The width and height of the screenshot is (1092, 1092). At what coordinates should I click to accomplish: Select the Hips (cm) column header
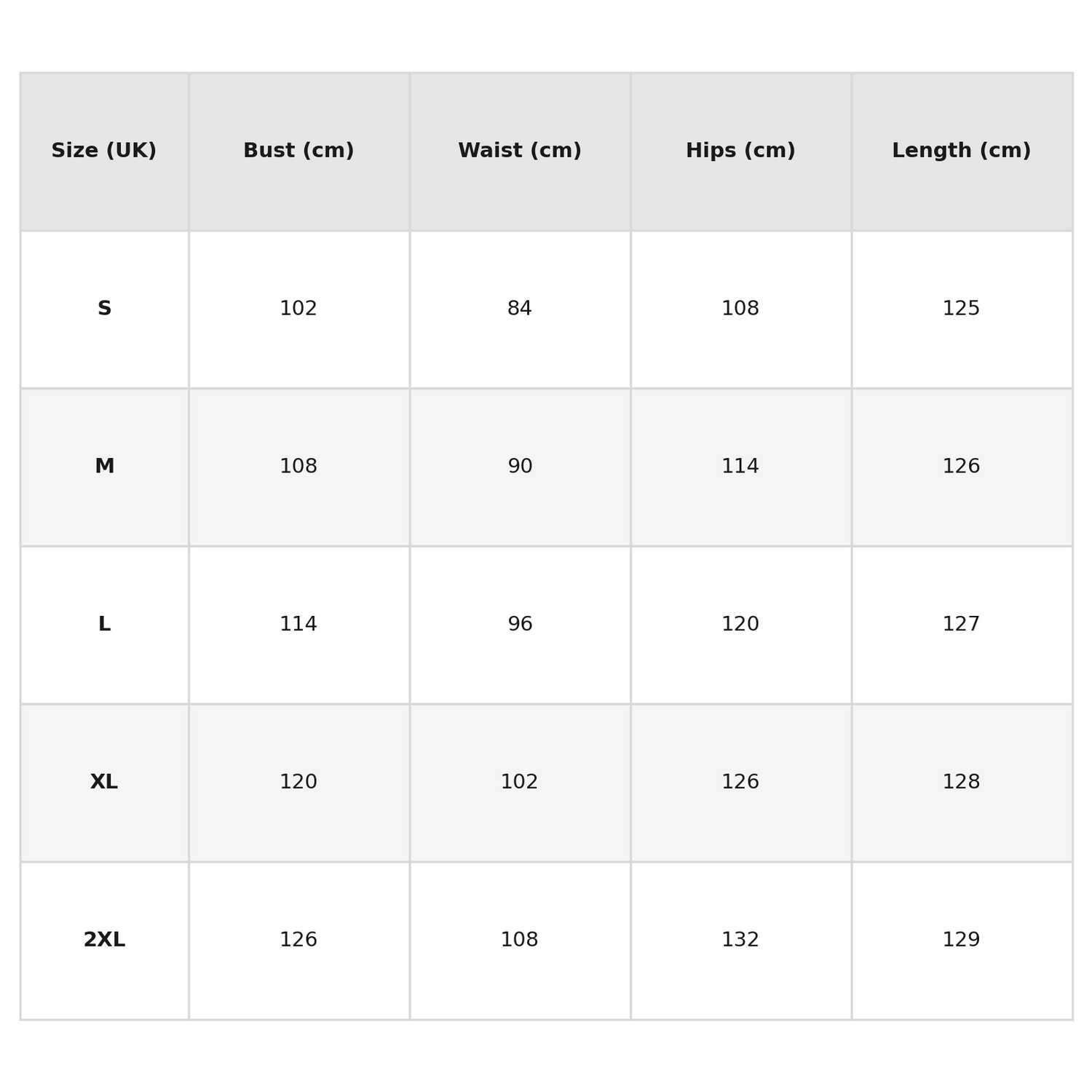(740, 151)
